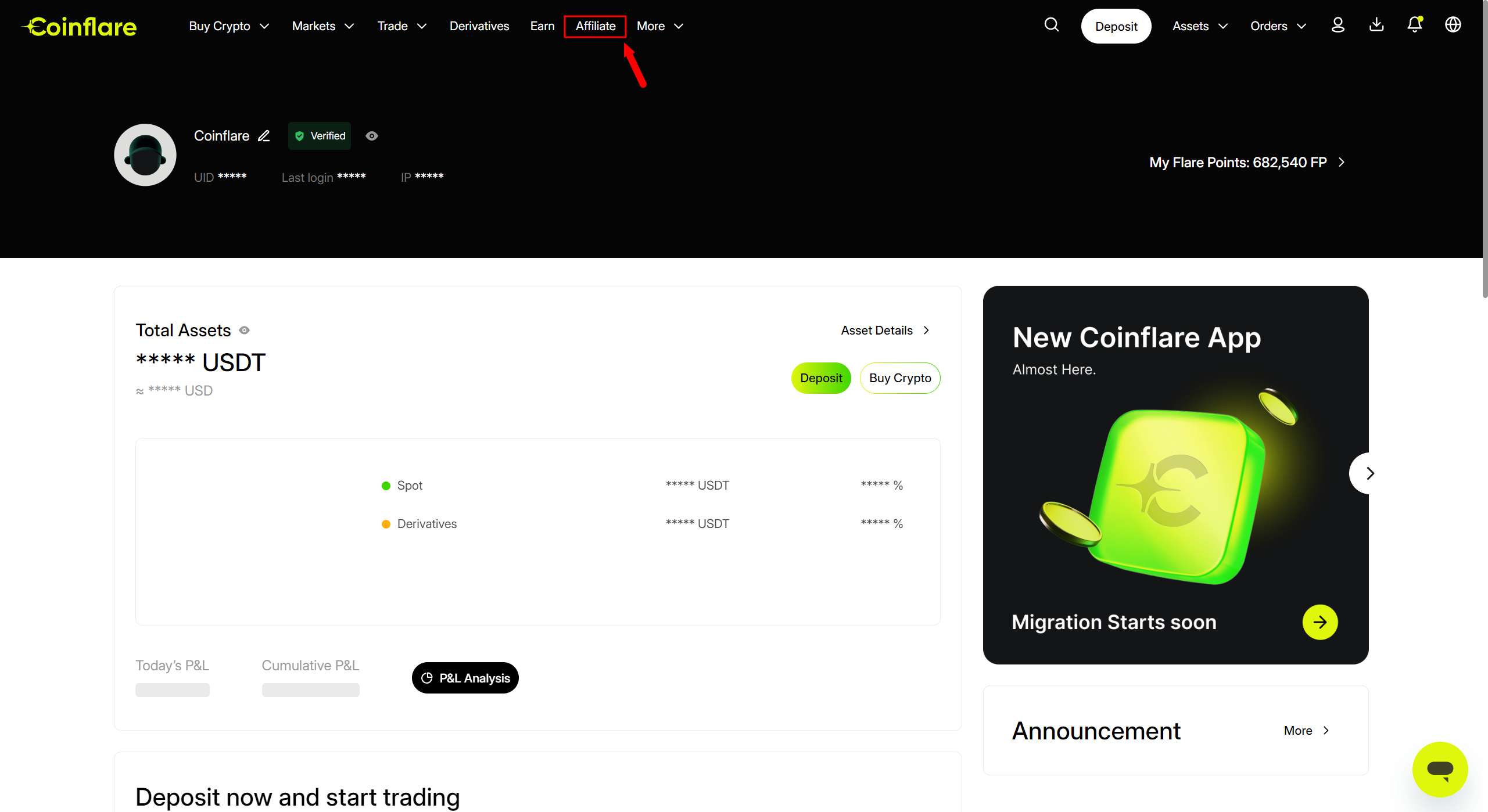The width and height of the screenshot is (1488, 812).
Task: Go to the Derivatives page
Action: point(479,26)
